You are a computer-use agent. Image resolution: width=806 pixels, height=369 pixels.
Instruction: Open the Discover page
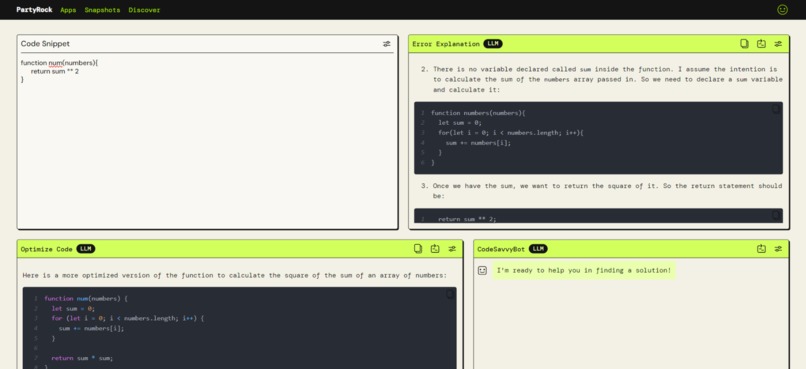point(144,10)
